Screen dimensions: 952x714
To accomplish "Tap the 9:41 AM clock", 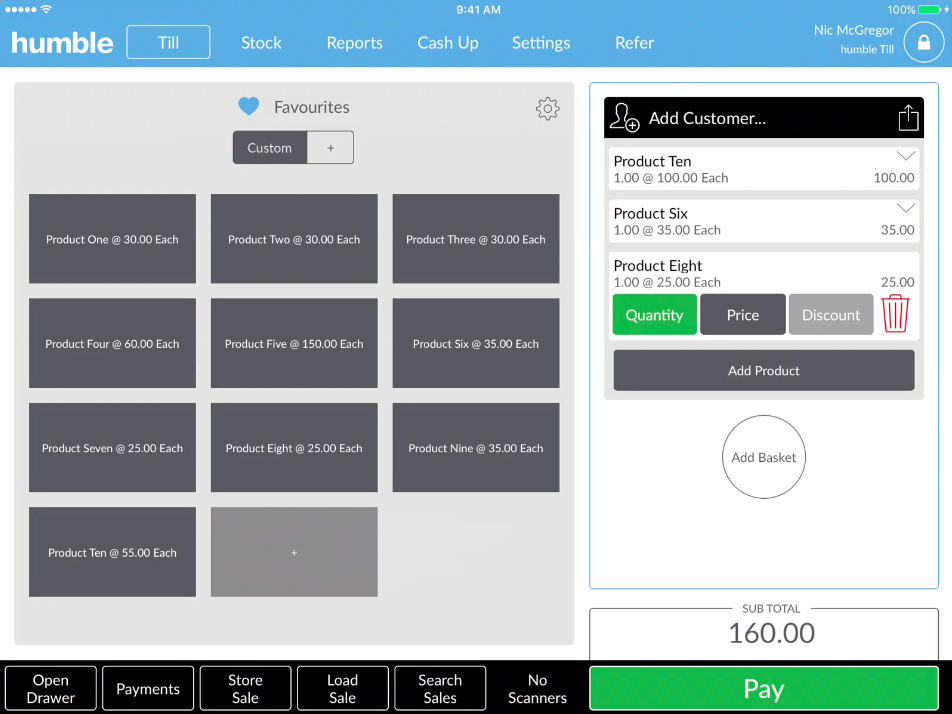I will 478,10.
